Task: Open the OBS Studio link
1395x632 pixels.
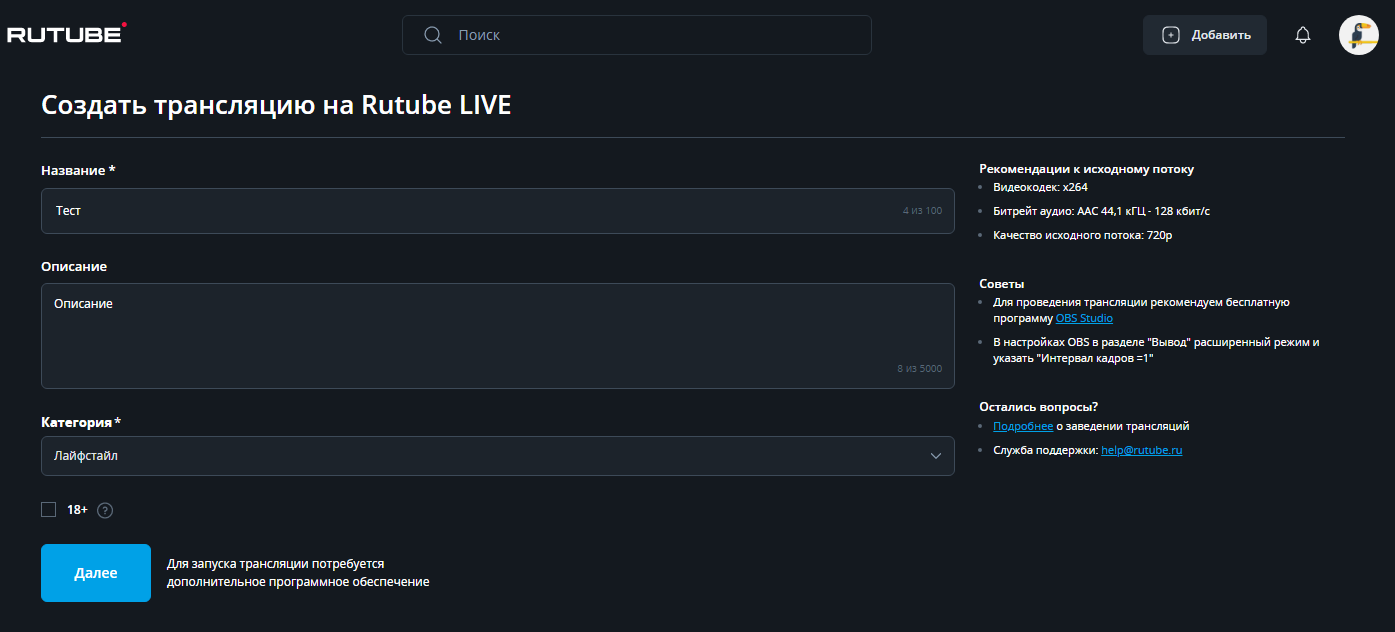Action: point(1084,318)
